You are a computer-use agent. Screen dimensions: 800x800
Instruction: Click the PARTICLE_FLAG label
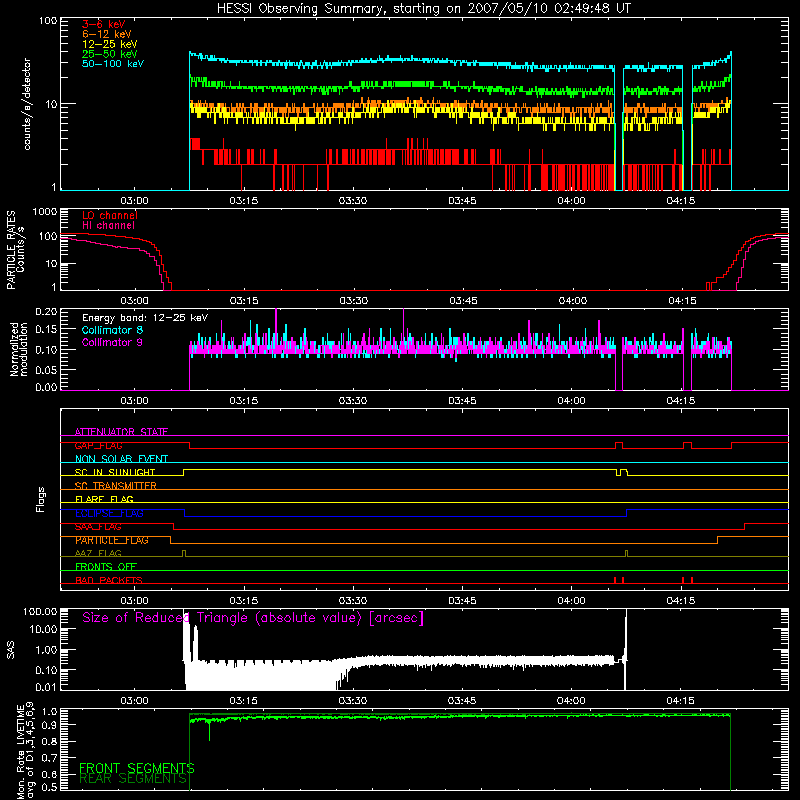click(112, 540)
